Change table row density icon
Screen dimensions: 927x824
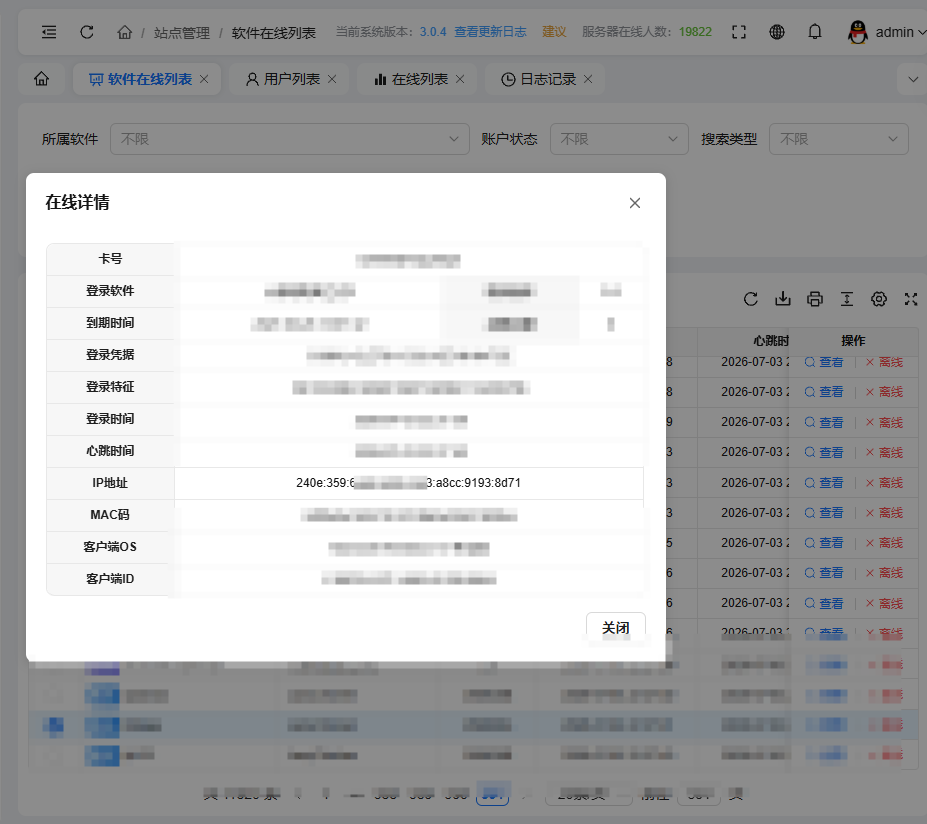tap(847, 299)
